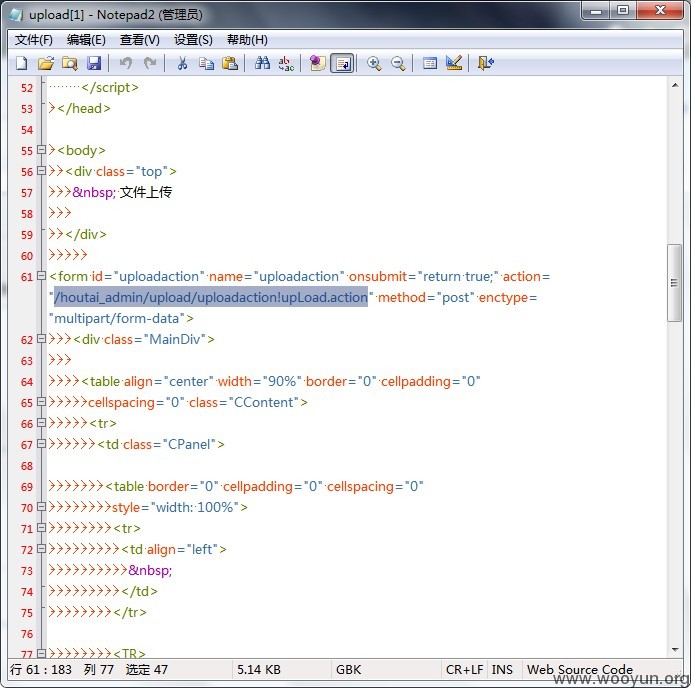
Task: Click the "multipart/form-data" text on wrapped line
Action: pos(118,318)
